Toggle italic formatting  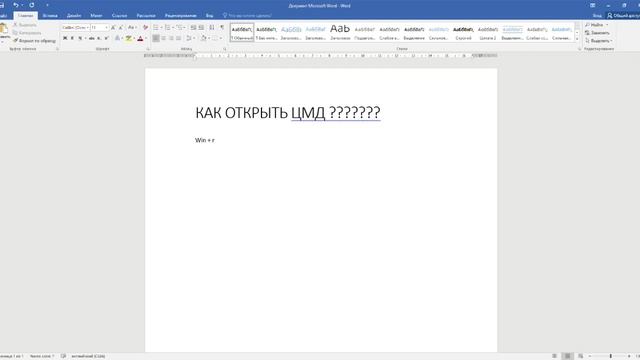coord(72,38)
